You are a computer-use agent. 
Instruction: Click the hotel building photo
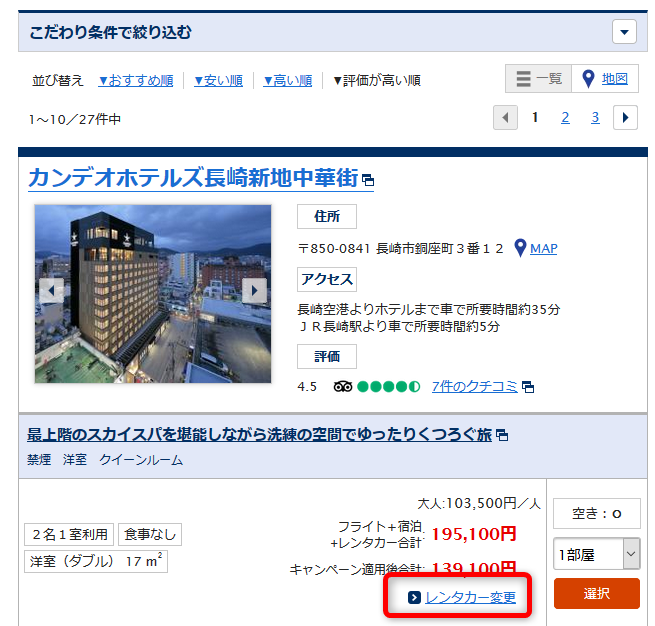[x=153, y=294]
